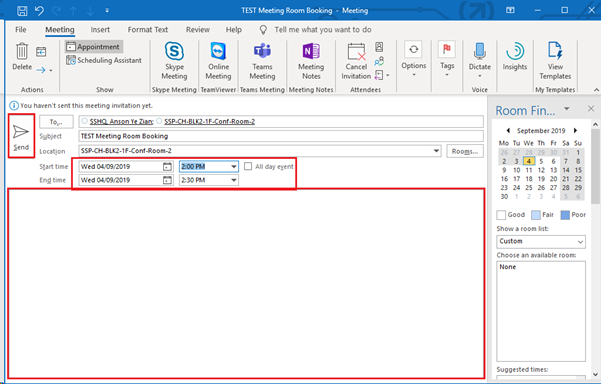Screen dimensions: 601x384
Task: Click the Fair availability swatch
Action: [x=536, y=215]
